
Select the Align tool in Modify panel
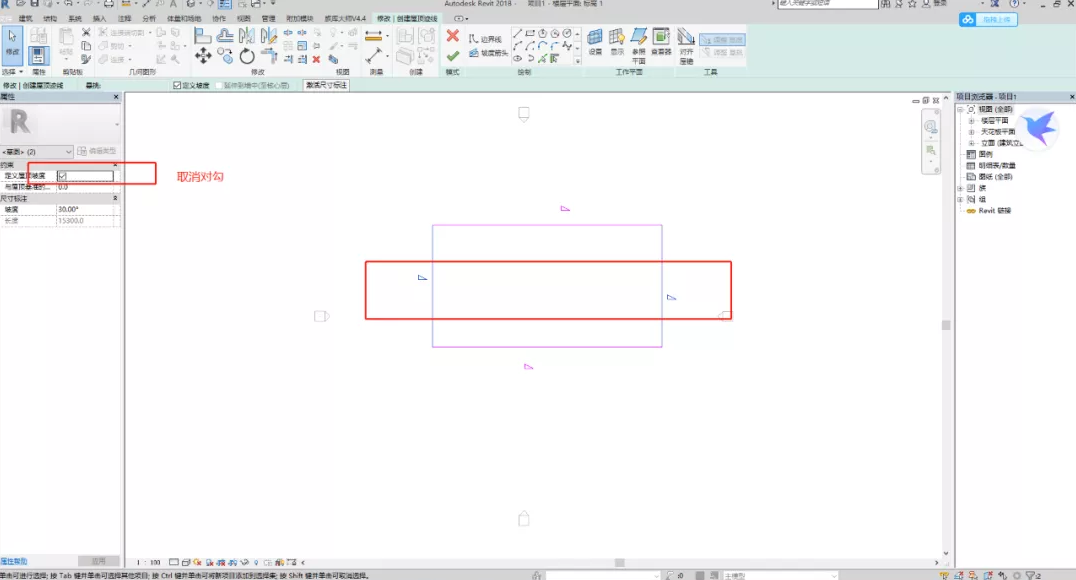202,35
